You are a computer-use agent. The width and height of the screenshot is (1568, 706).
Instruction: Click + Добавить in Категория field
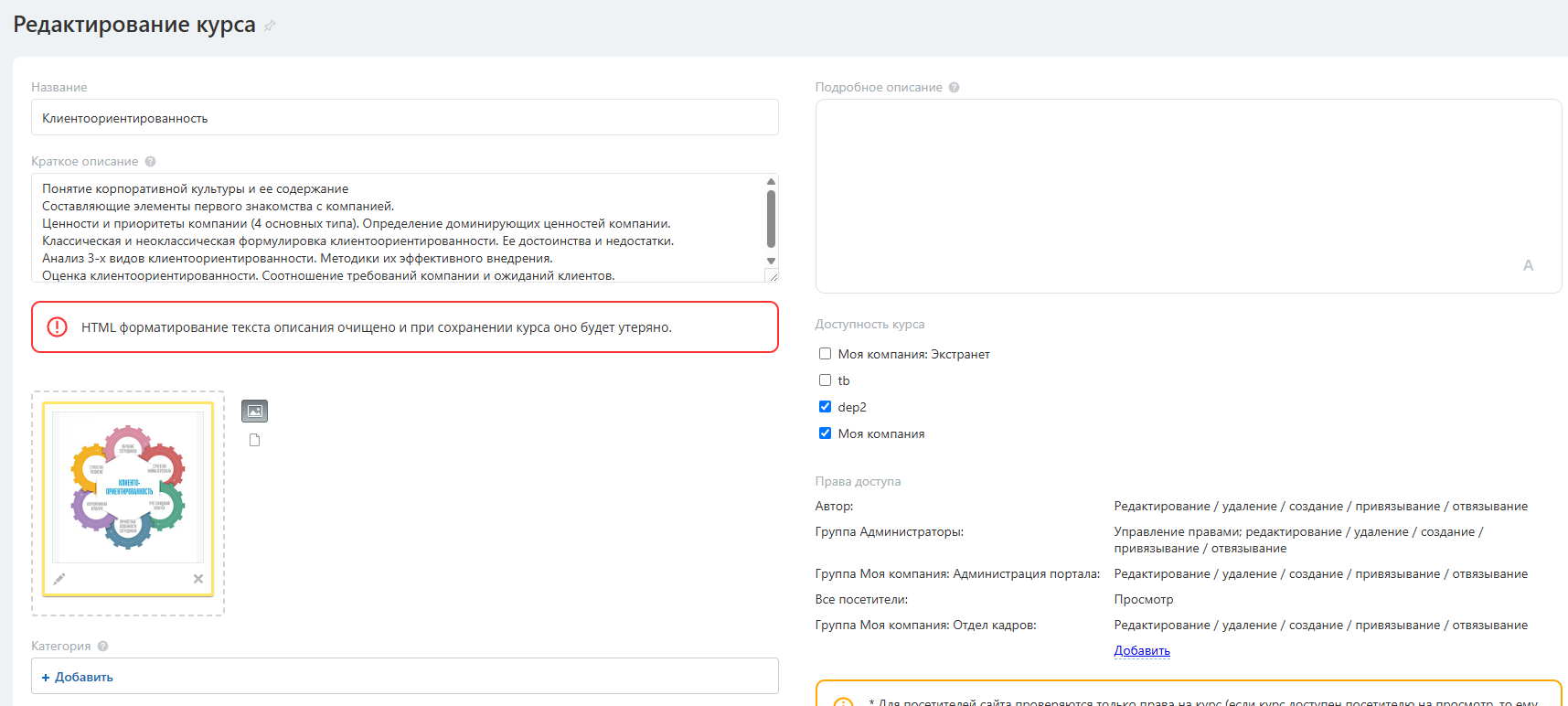coord(78,677)
